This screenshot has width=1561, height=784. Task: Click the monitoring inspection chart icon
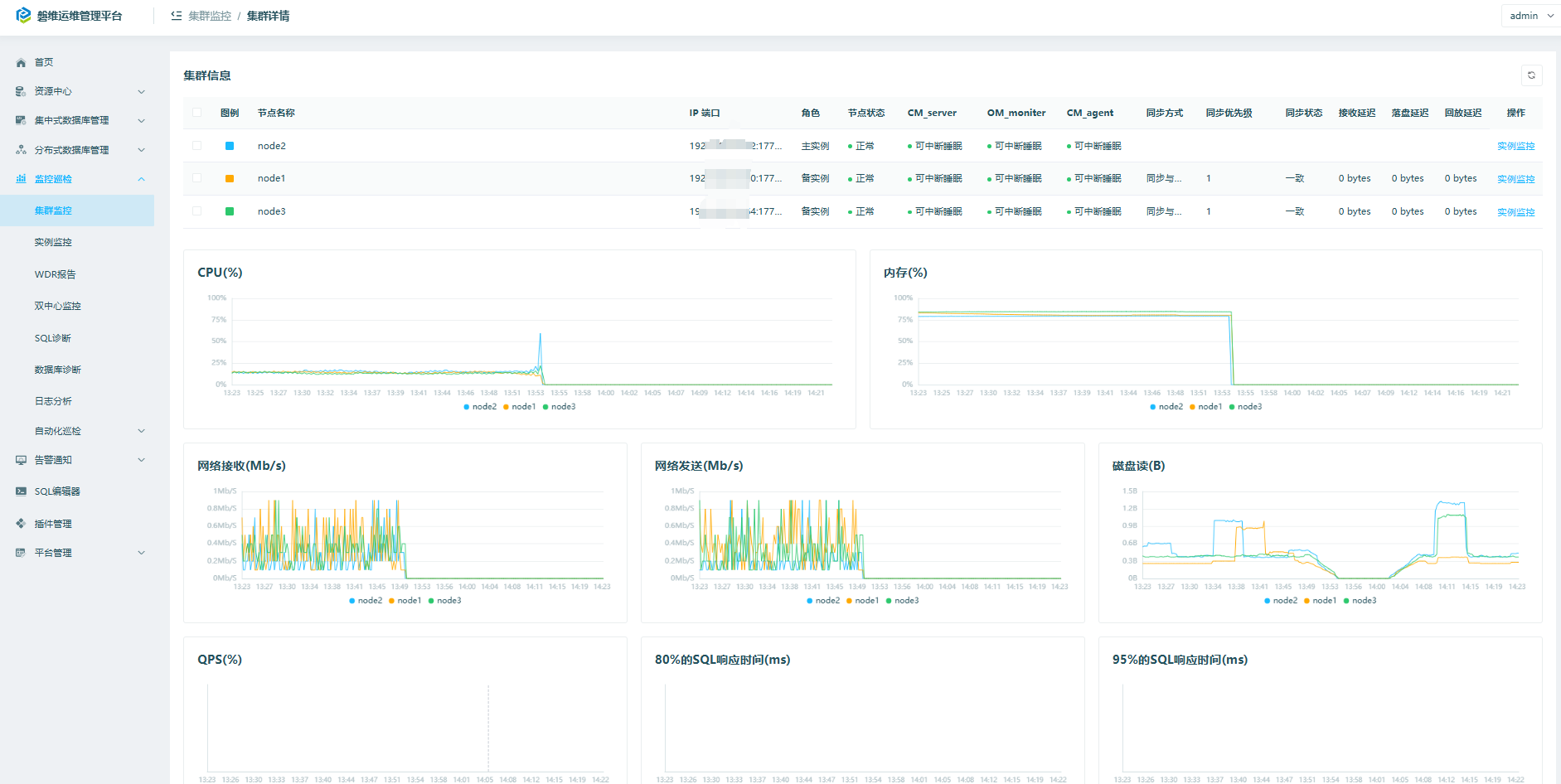[x=21, y=179]
